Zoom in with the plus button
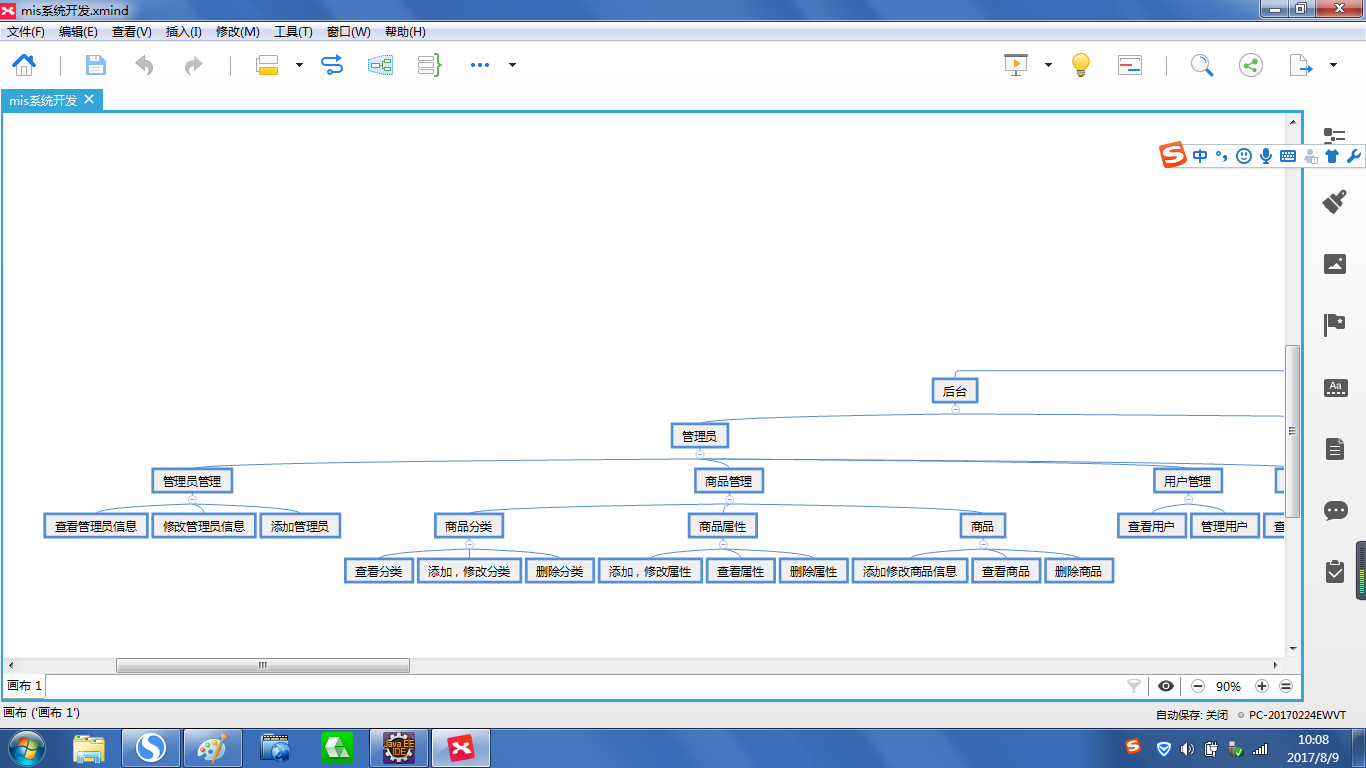 [x=1262, y=686]
